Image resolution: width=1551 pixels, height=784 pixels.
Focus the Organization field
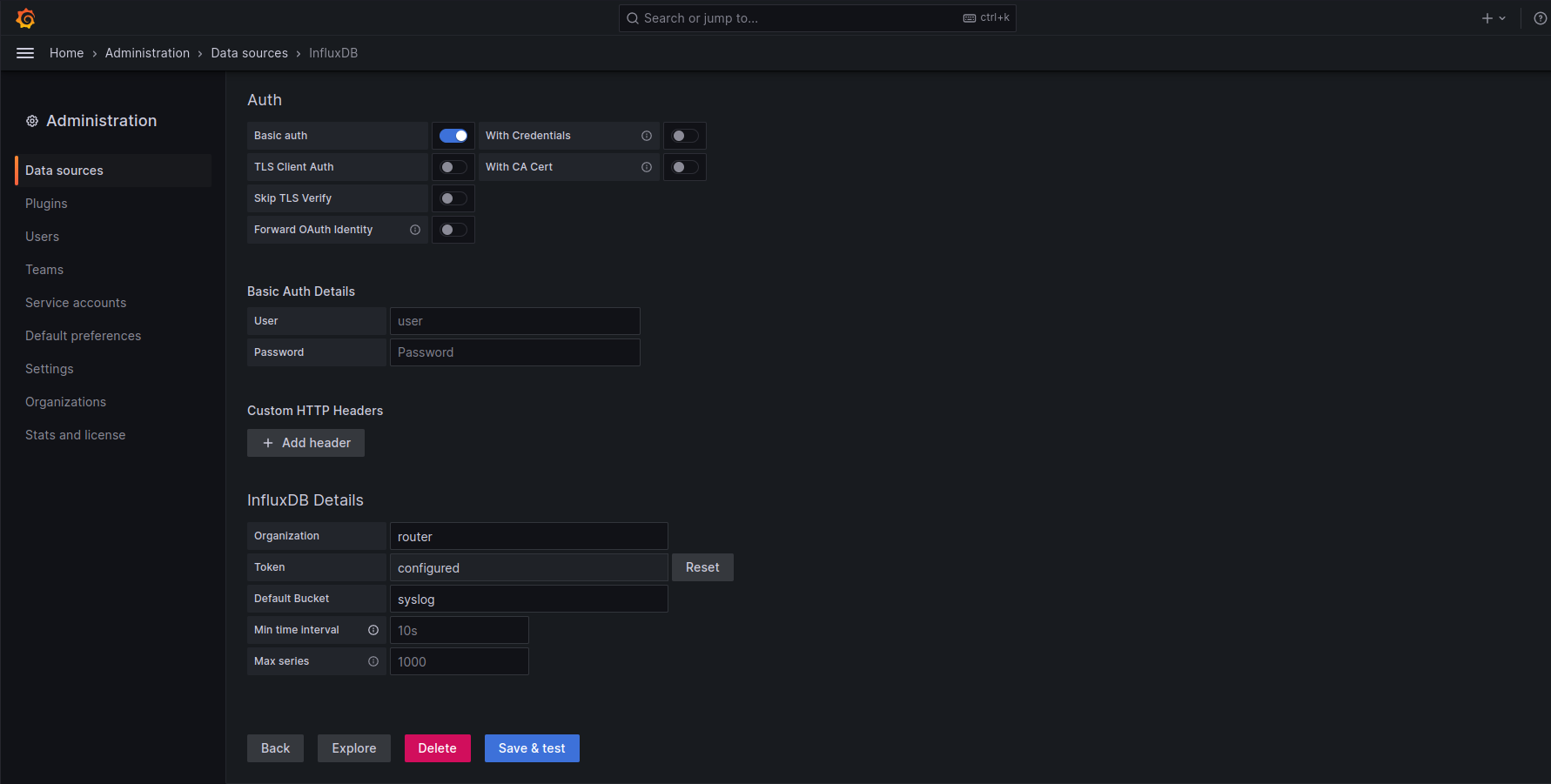point(529,536)
